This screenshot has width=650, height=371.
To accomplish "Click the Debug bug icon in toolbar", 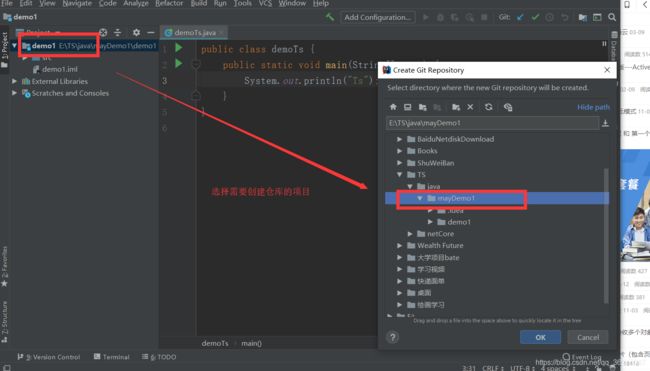I will 440,17.
